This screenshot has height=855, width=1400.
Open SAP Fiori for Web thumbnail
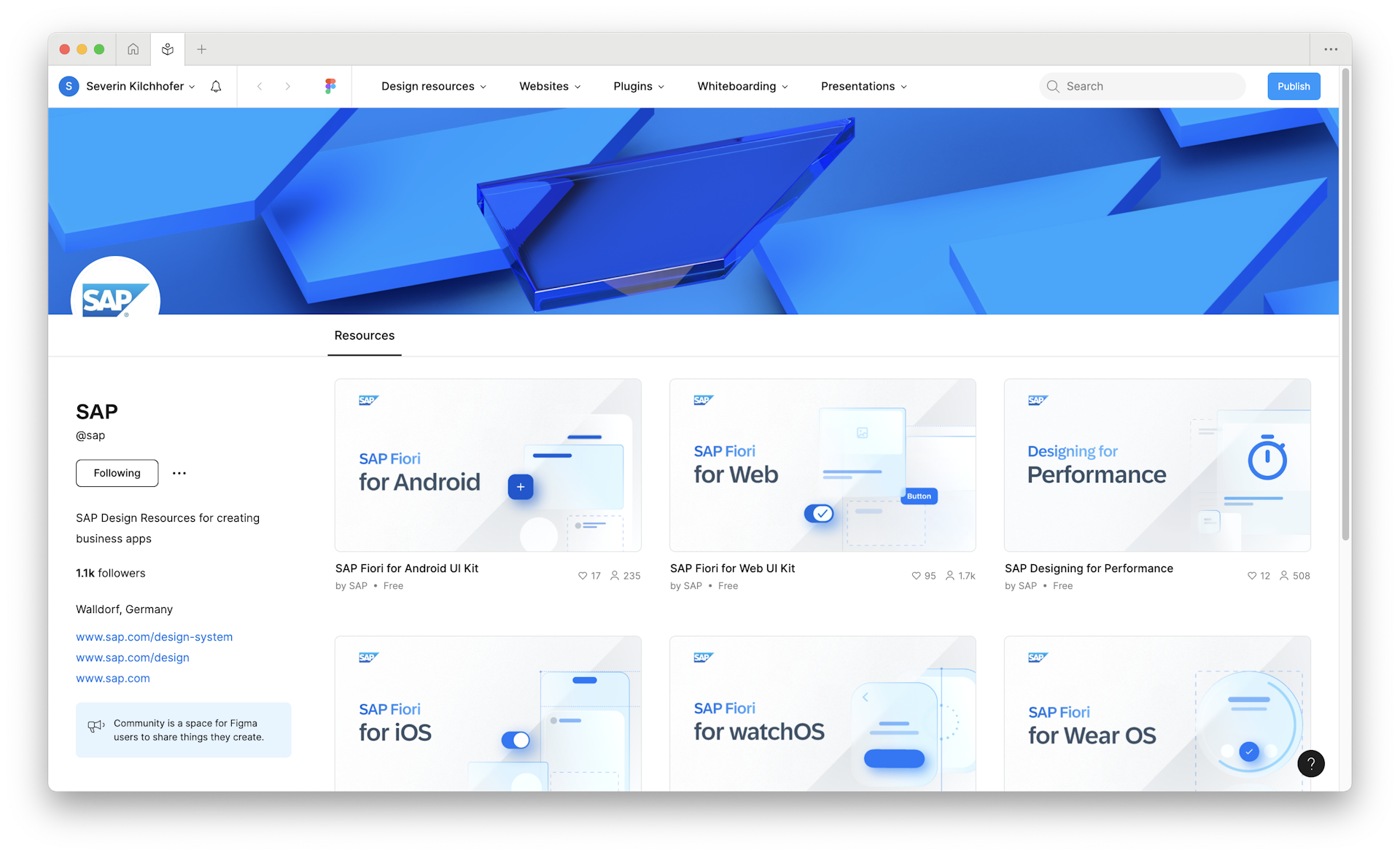[822, 465]
